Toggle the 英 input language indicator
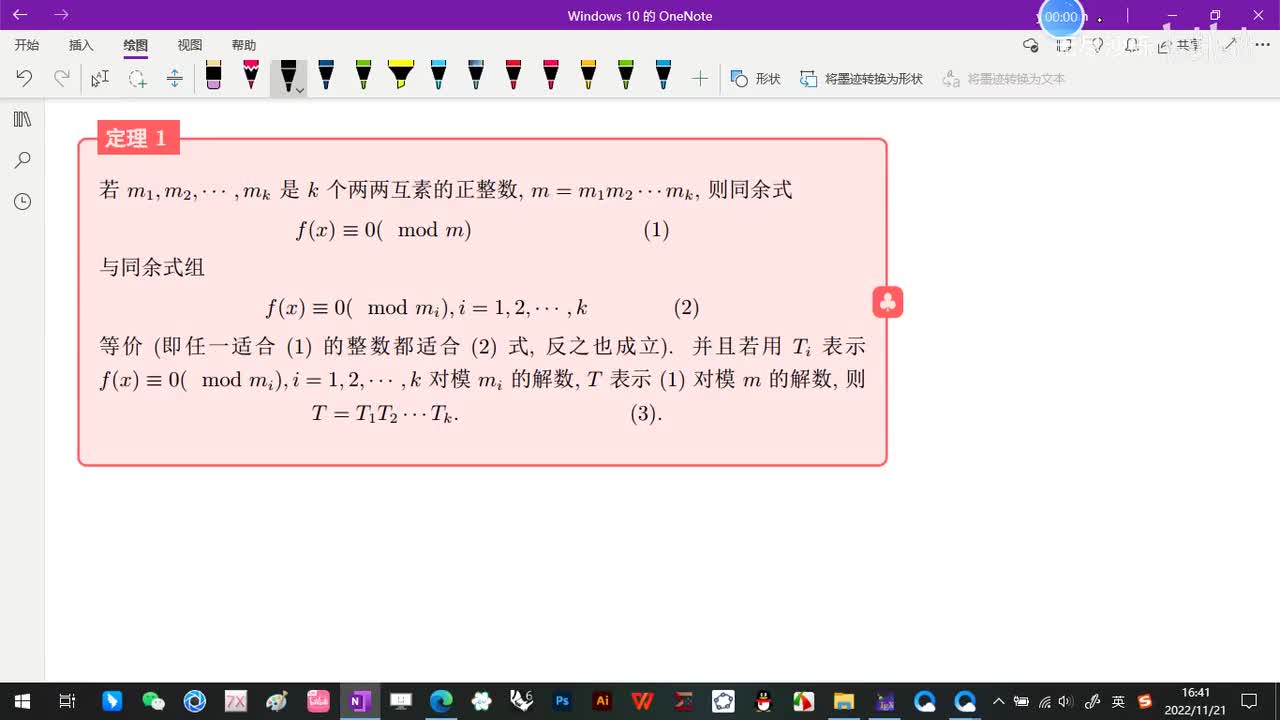Image resolution: width=1280 pixels, height=720 pixels. point(1118,701)
